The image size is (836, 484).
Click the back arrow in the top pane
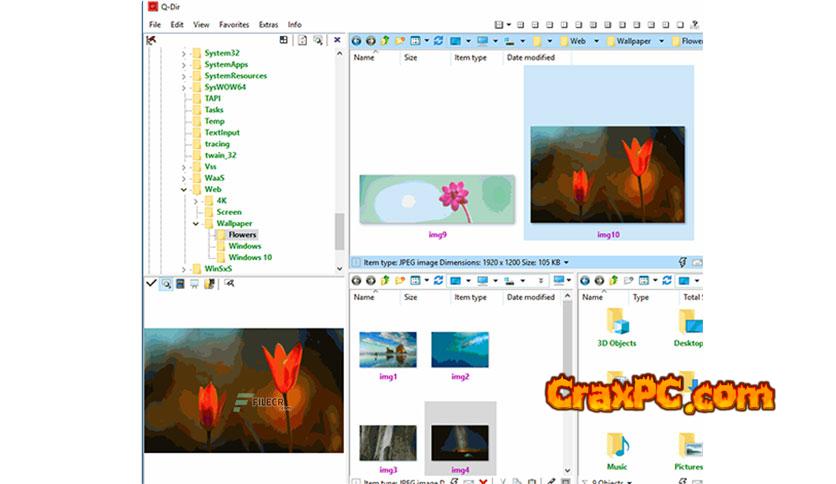357,41
